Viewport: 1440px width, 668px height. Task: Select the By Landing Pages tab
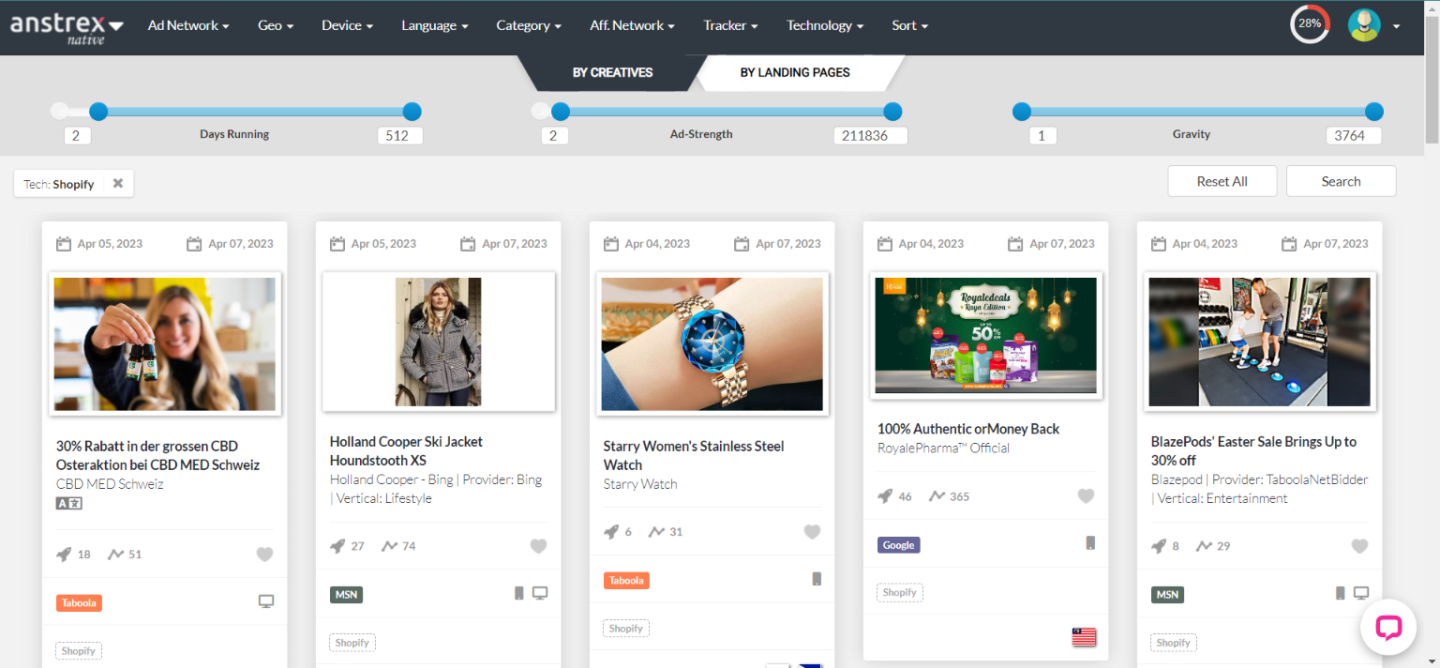point(794,73)
